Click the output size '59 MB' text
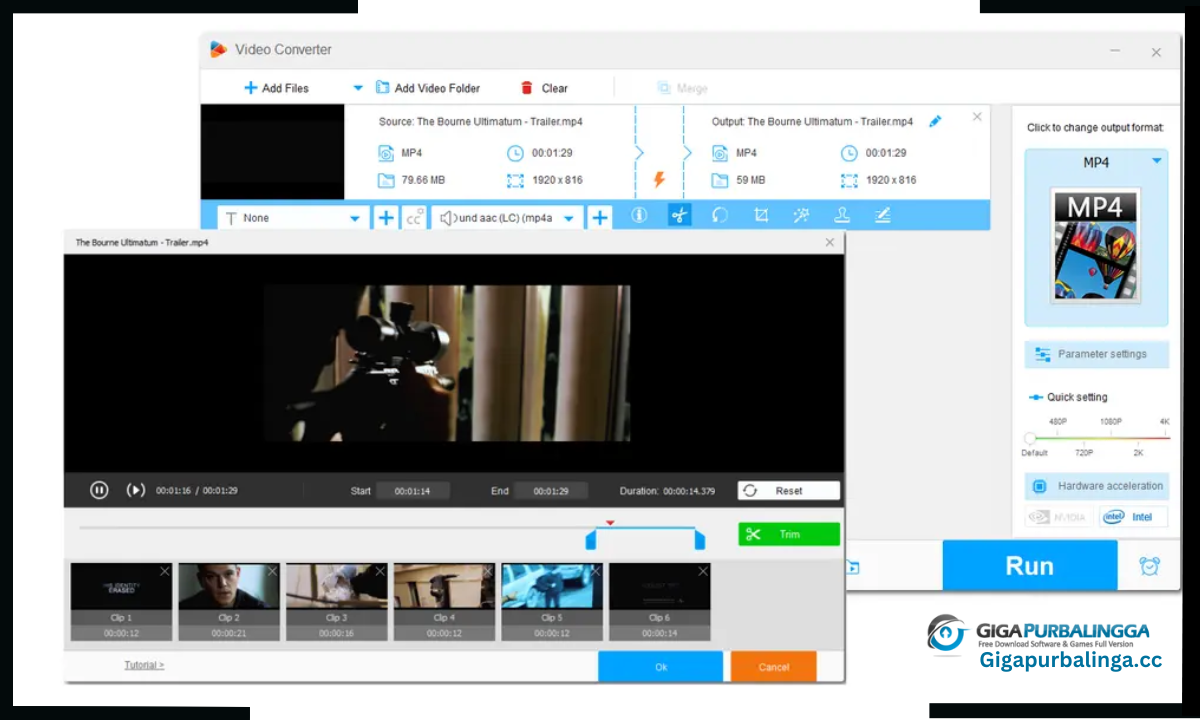Image resolution: width=1200 pixels, height=720 pixels. [750, 180]
